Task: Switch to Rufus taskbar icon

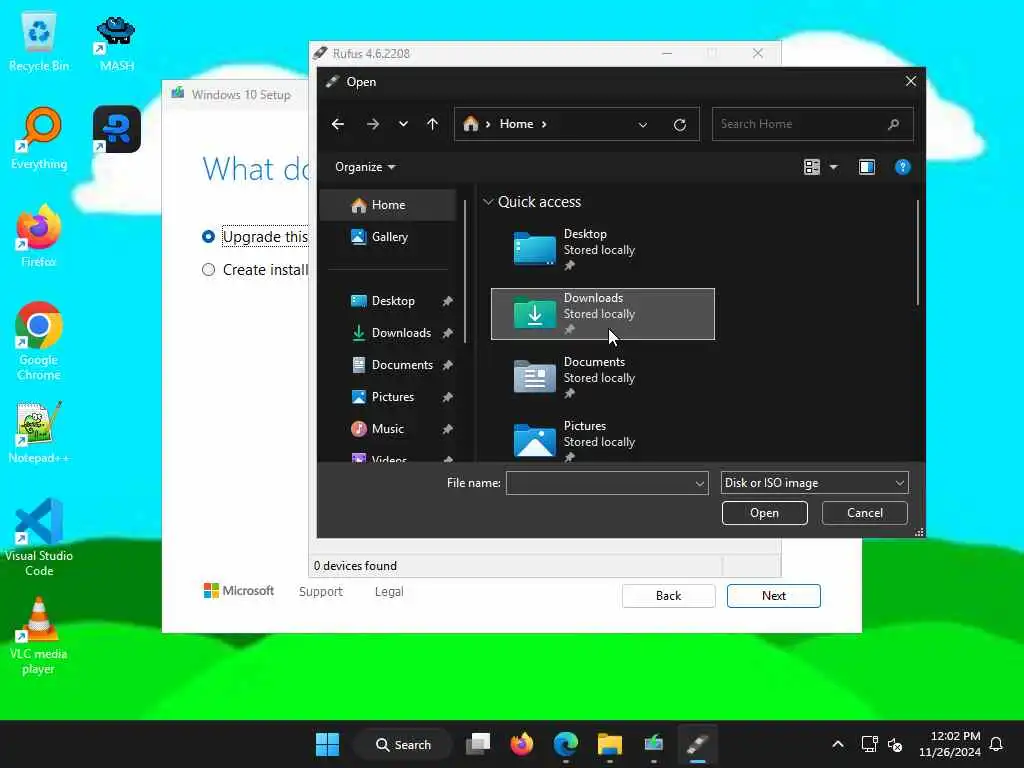Action: tap(697, 744)
